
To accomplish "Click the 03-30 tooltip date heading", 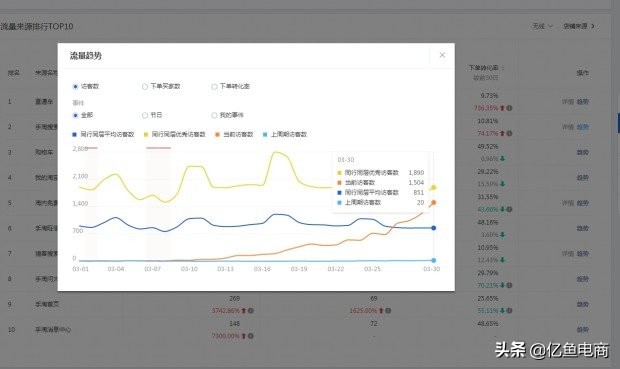I will [x=346, y=159].
